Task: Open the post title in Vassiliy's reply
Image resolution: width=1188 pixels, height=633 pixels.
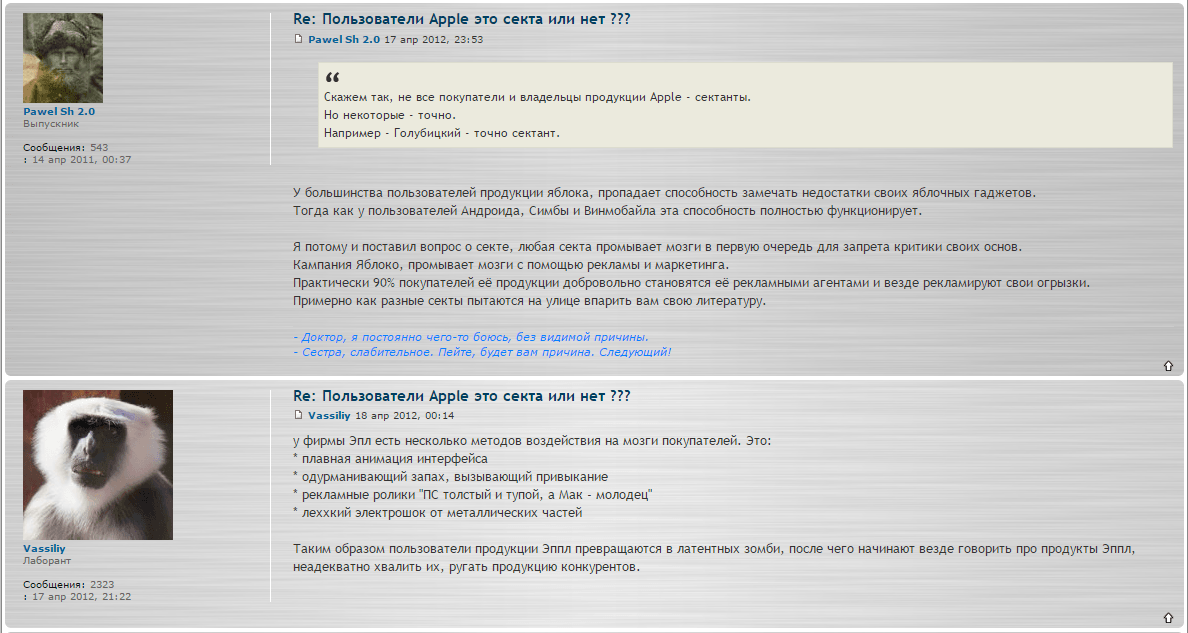Action: tap(461, 397)
